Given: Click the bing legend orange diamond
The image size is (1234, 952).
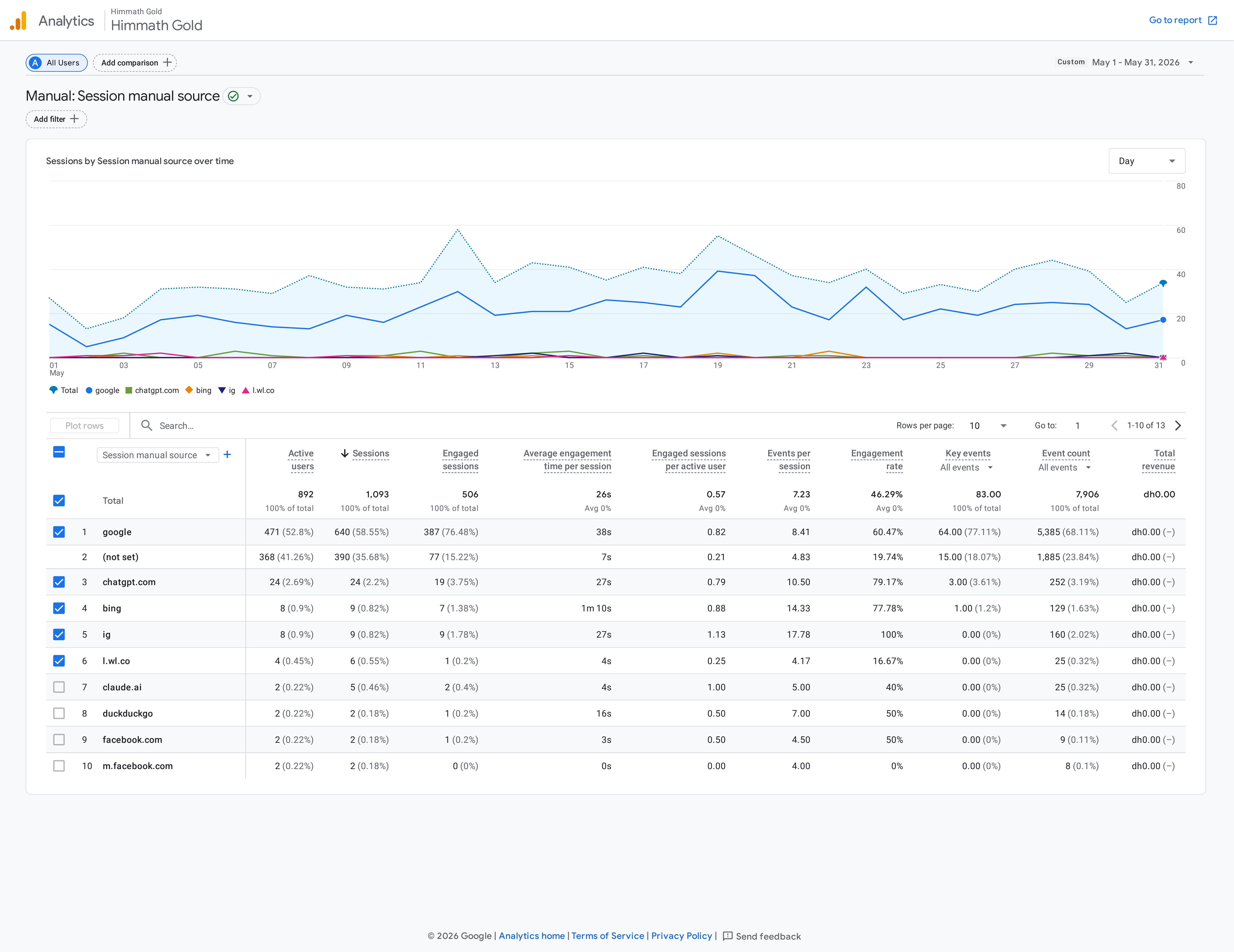Looking at the screenshot, I should tap(189, 390).
